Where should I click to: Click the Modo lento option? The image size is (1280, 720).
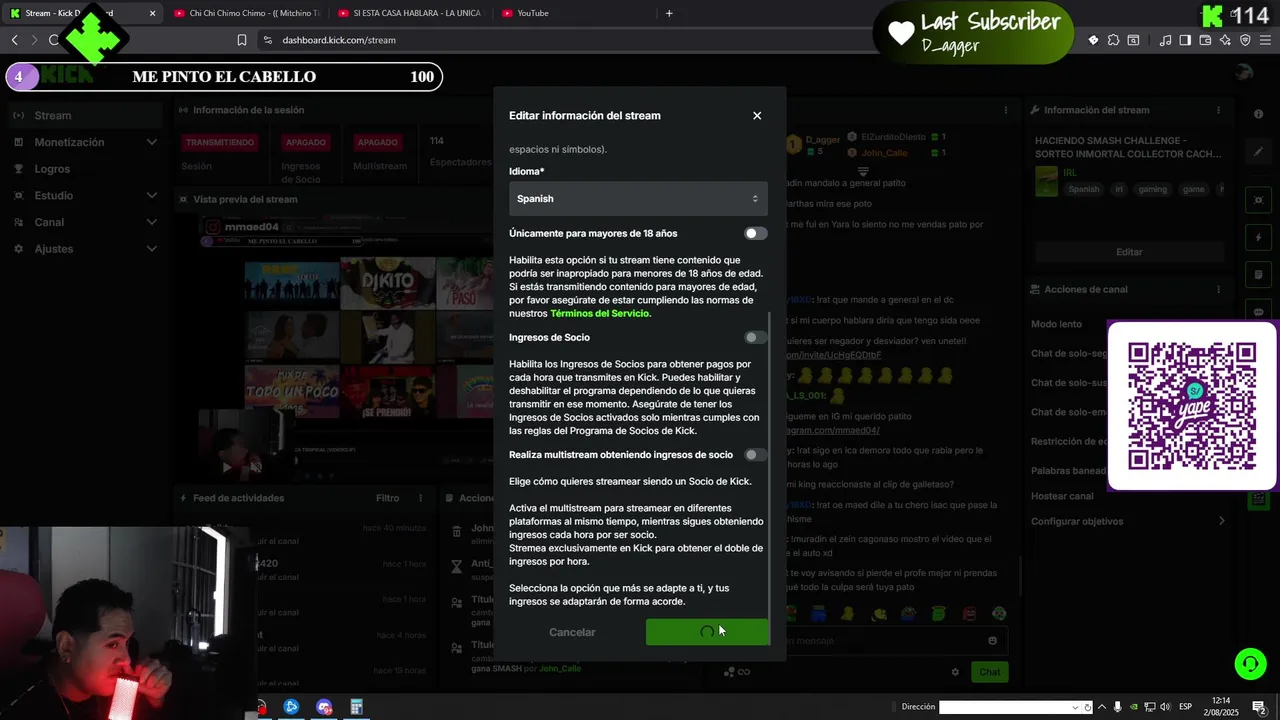pyautogui.click(x=1056, y=324)
